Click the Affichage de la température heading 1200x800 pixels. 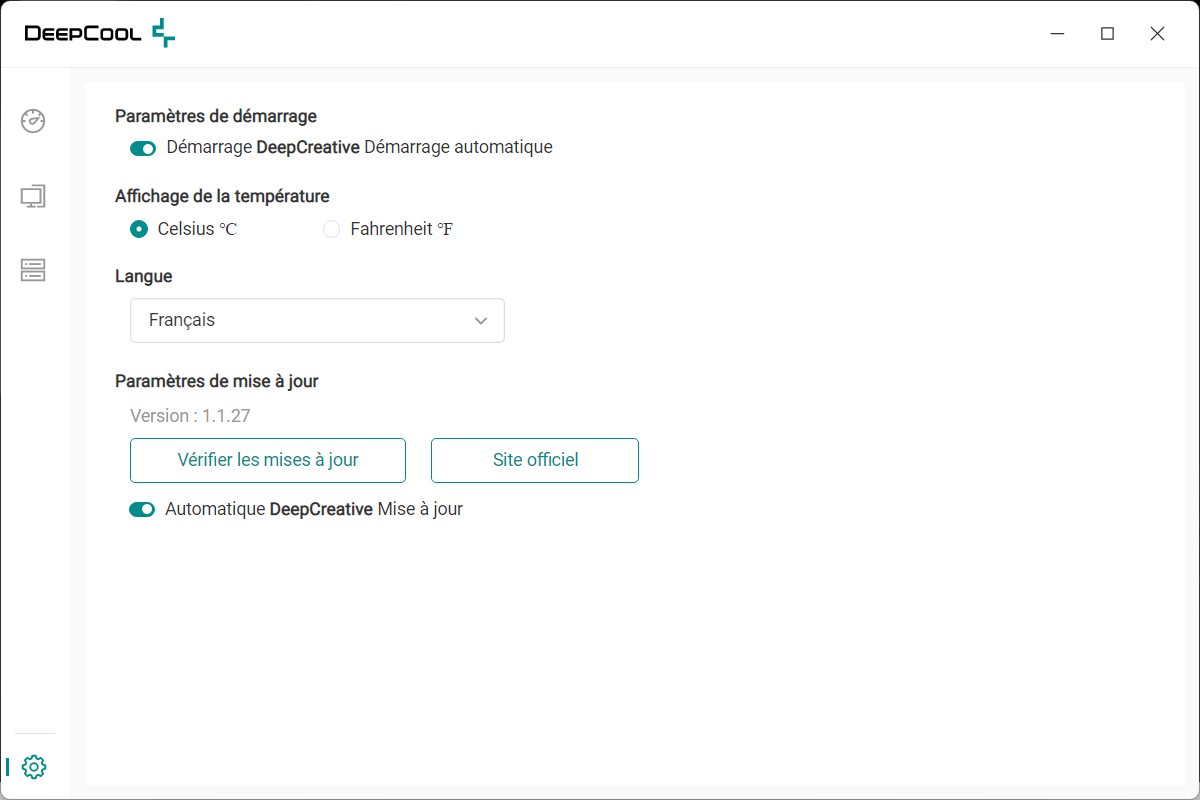pos(222,196)
